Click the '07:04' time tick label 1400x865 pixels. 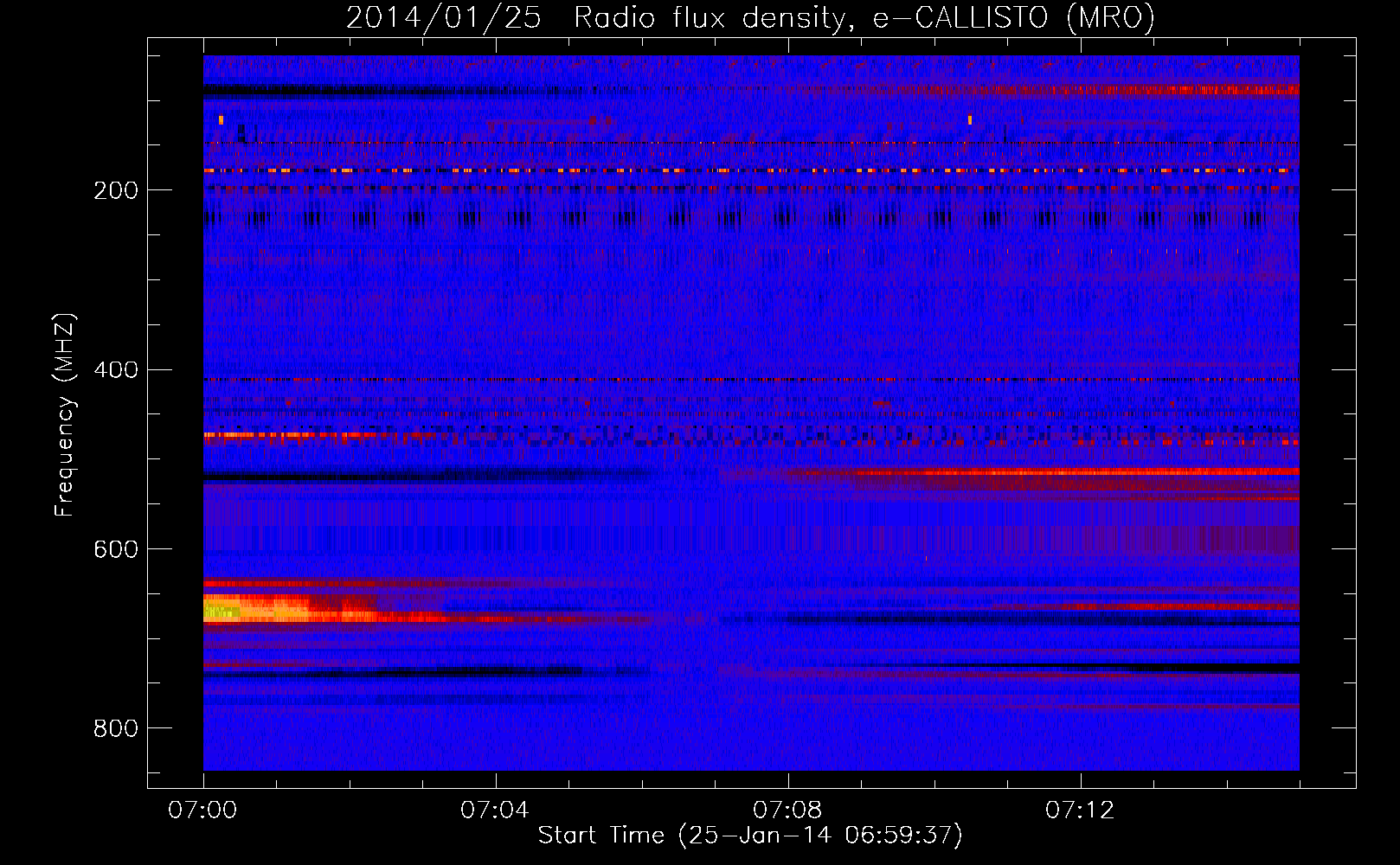pyautogui.click(x=495, y=810)
